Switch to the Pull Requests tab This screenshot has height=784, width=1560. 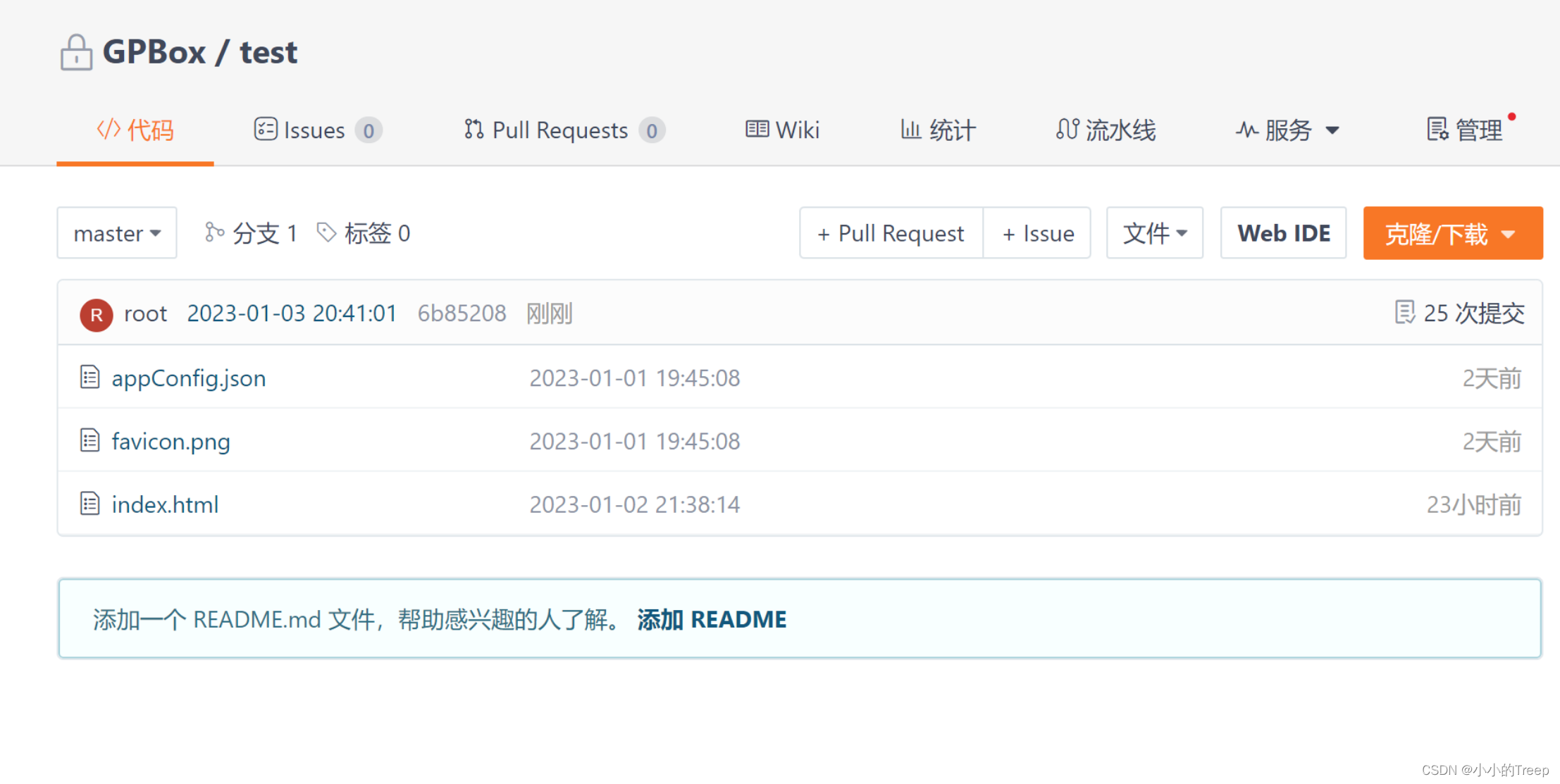[563, 130]
